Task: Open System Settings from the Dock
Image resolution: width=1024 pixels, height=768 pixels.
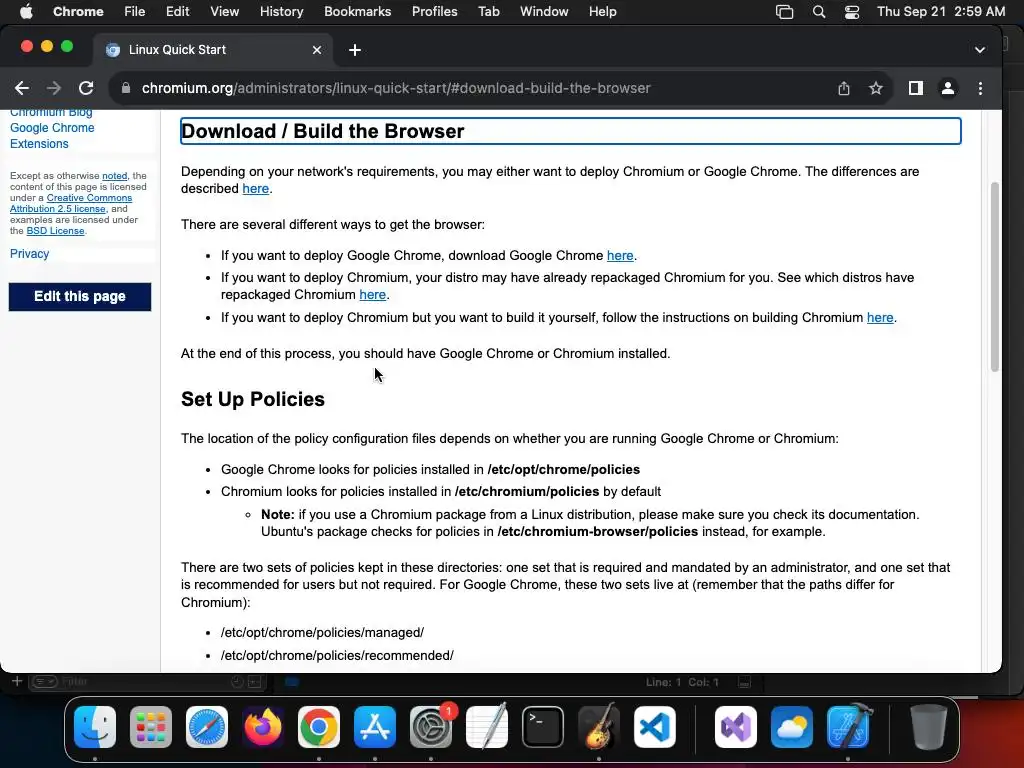Action: tap(431, 727)
